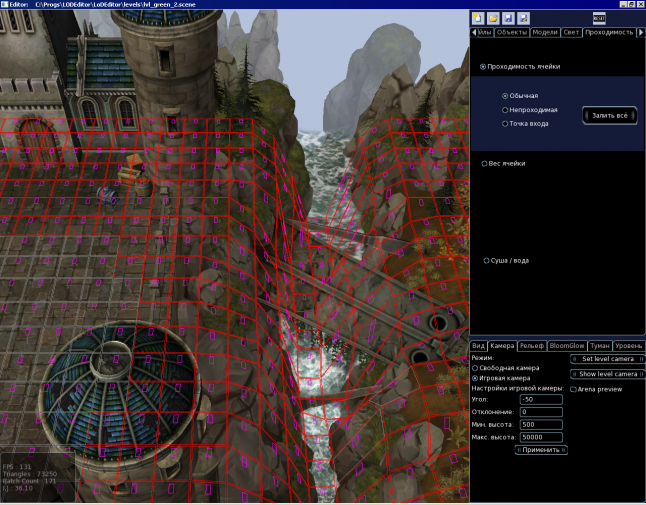The image size is (646, 505).
Task: Expand the Вес ячейки section
Action: [485, 162]
